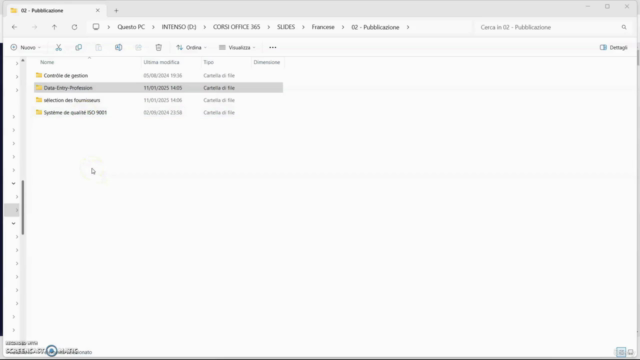
Task: Open the Ordina sort dropdown
Action: (x=191, y=48)
